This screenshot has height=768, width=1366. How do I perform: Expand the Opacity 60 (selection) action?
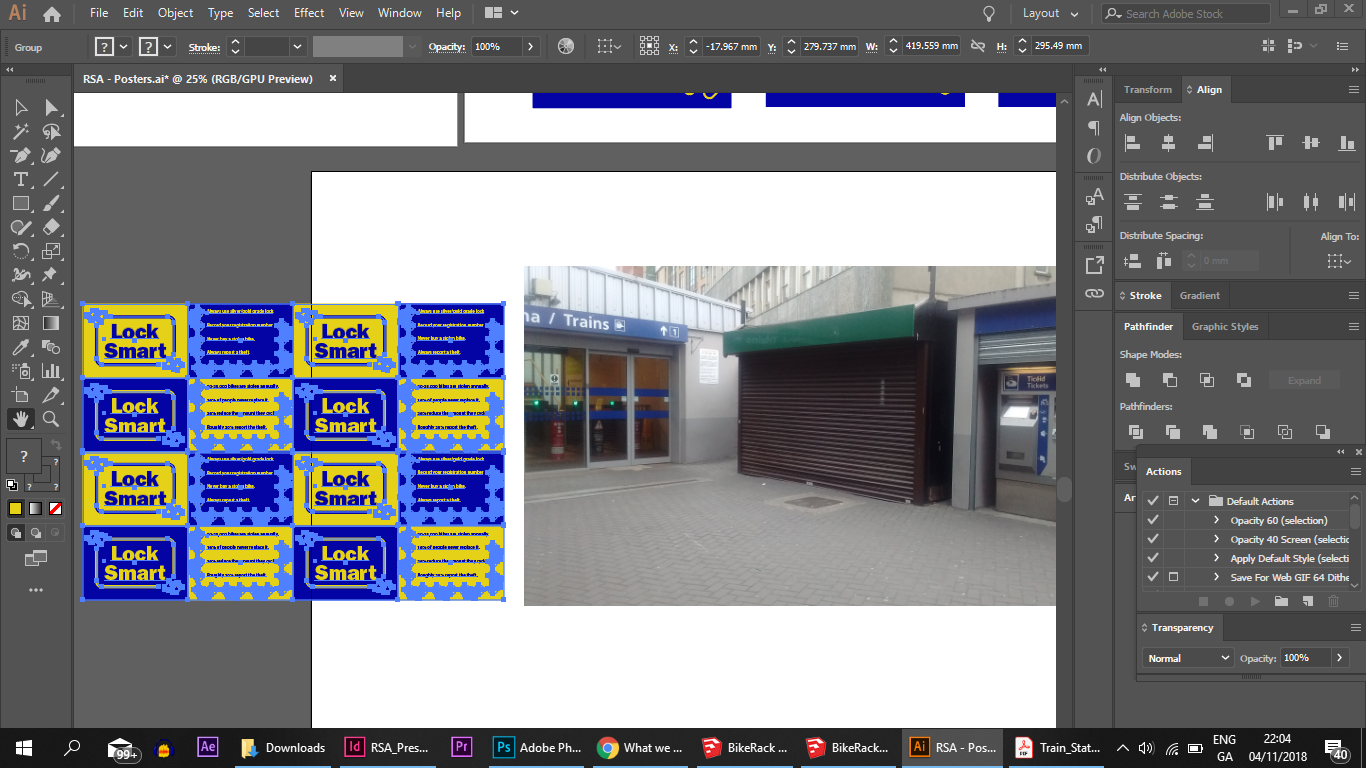(1216, 520)
